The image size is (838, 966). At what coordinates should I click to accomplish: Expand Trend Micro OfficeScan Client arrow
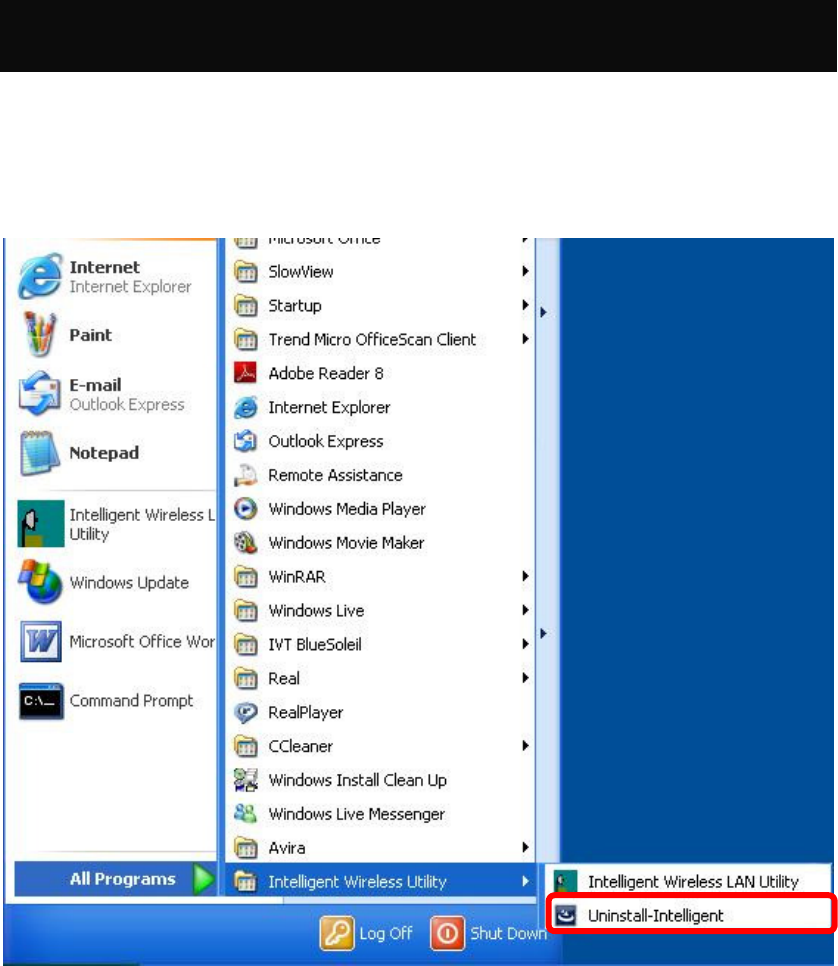pos(525,339)
